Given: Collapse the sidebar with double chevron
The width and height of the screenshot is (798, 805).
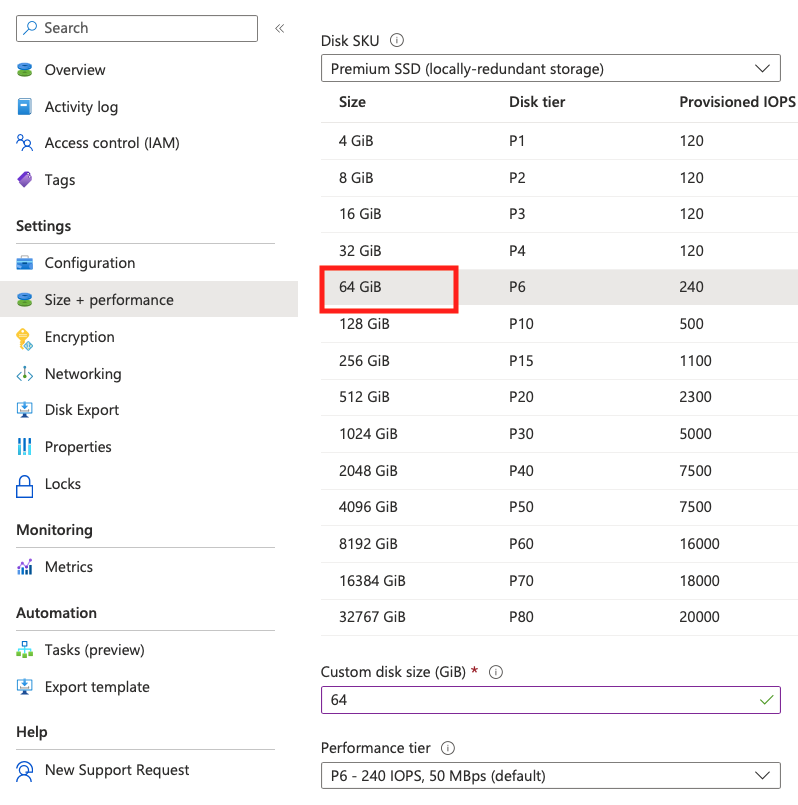Looking at the screenshot, I should 280,28.
